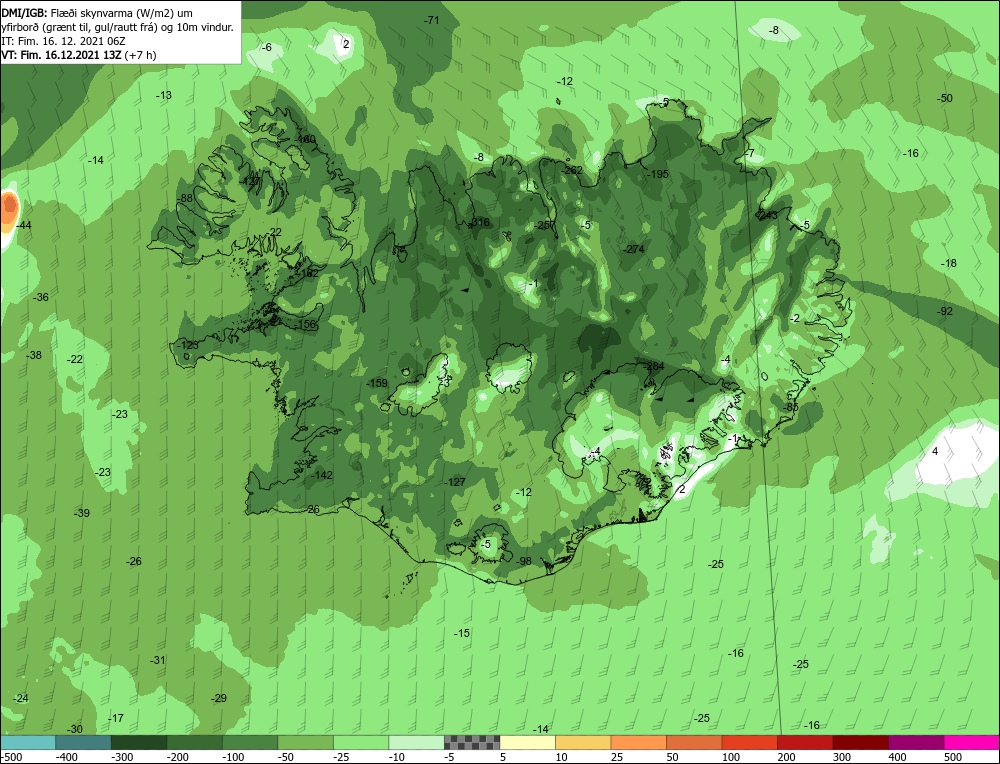Click the magenta swatch above 500
This screenshot has height=764, width=1000.
click(x=971, y=742)
